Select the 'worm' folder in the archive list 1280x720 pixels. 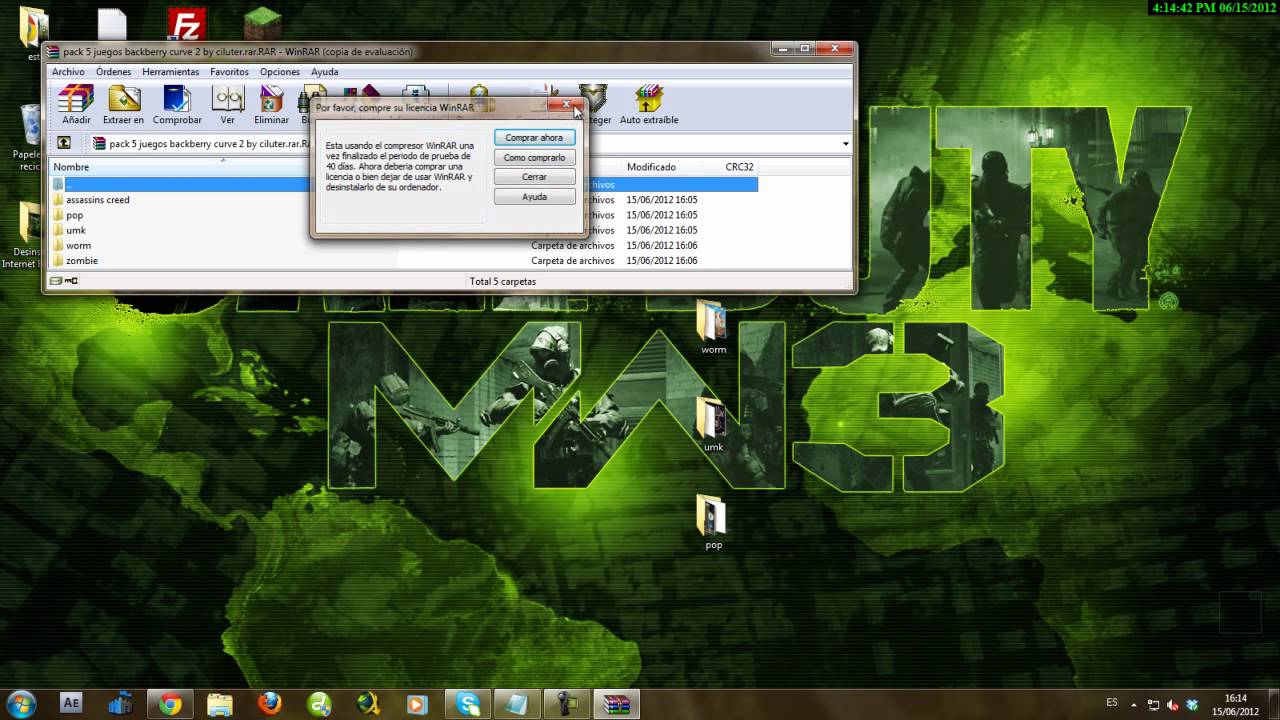coord(77,245)
